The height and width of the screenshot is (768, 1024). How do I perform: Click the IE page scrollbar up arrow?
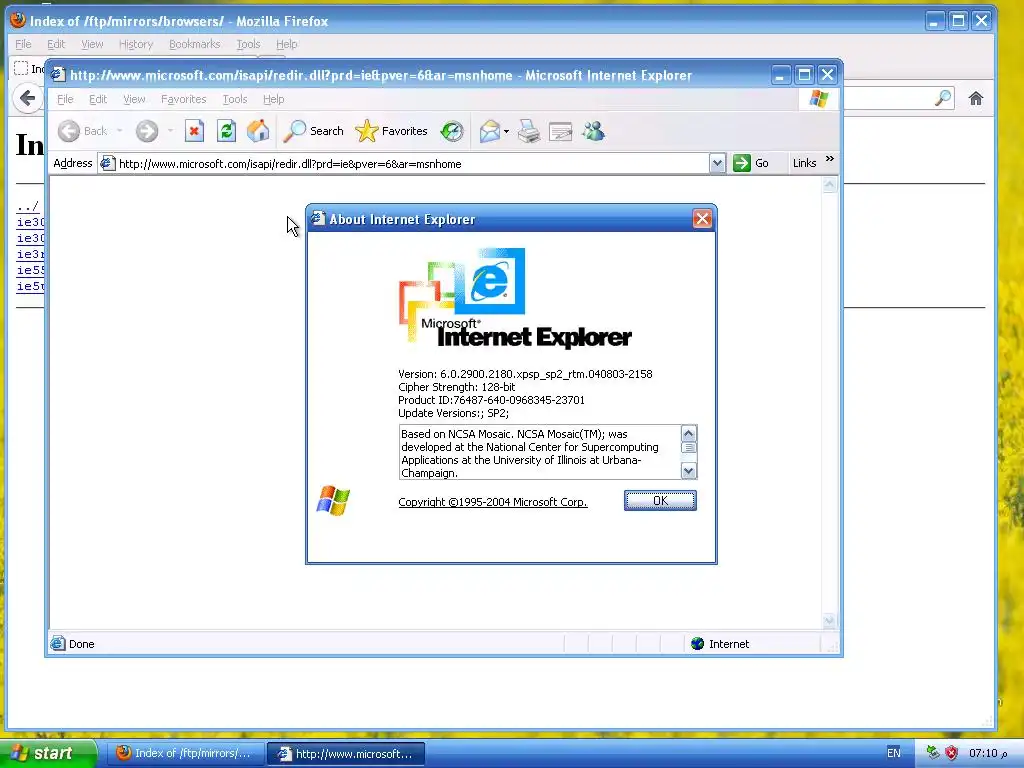click(829, 185)
